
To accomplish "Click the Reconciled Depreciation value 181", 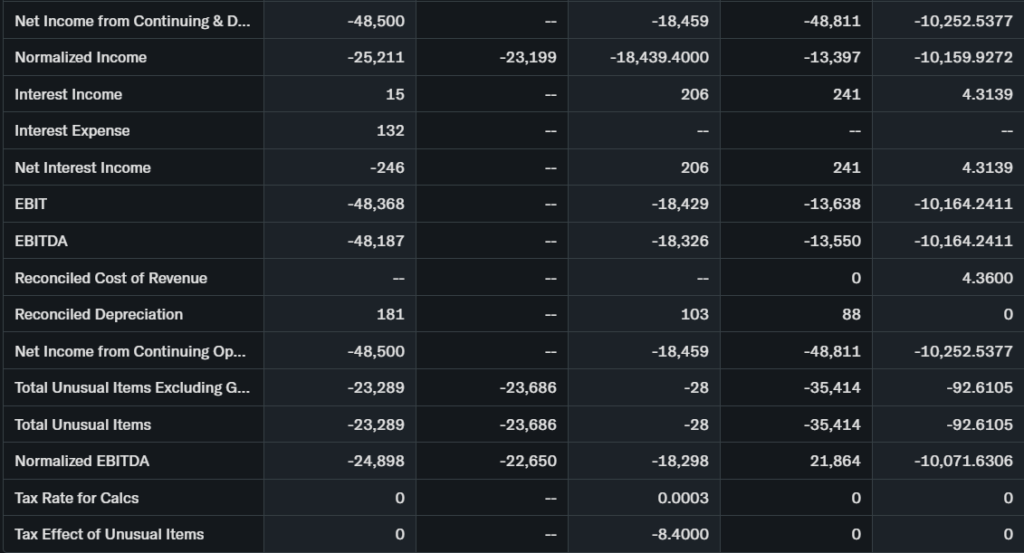I will tap(390, 314).
